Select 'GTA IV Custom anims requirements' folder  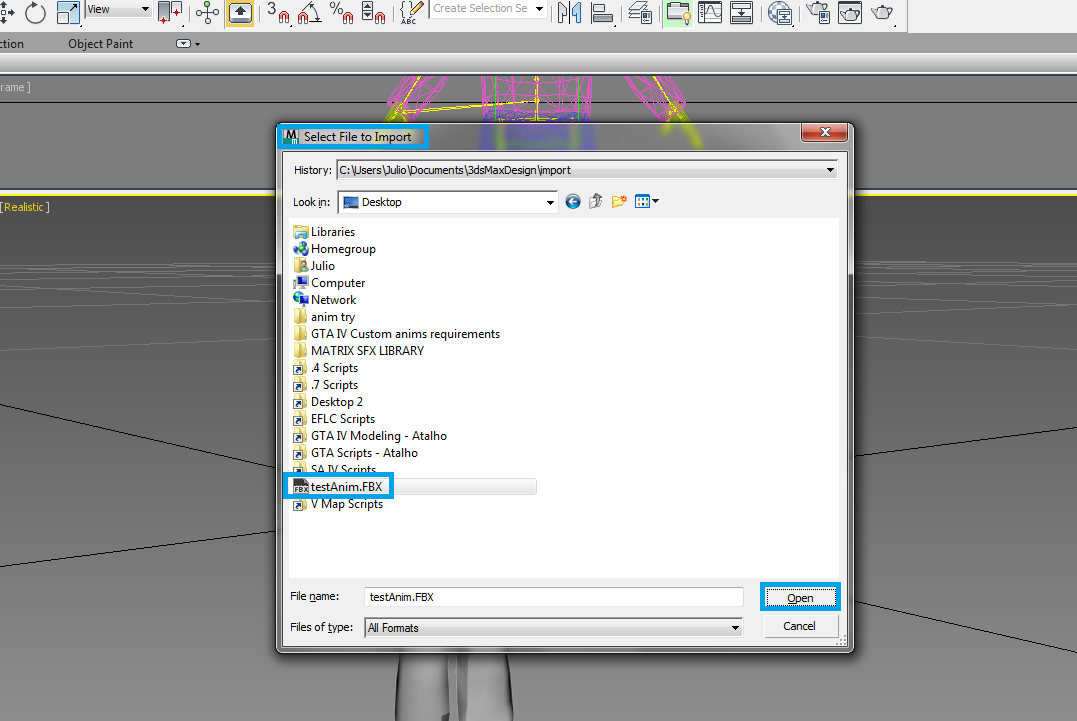point(396,334)
